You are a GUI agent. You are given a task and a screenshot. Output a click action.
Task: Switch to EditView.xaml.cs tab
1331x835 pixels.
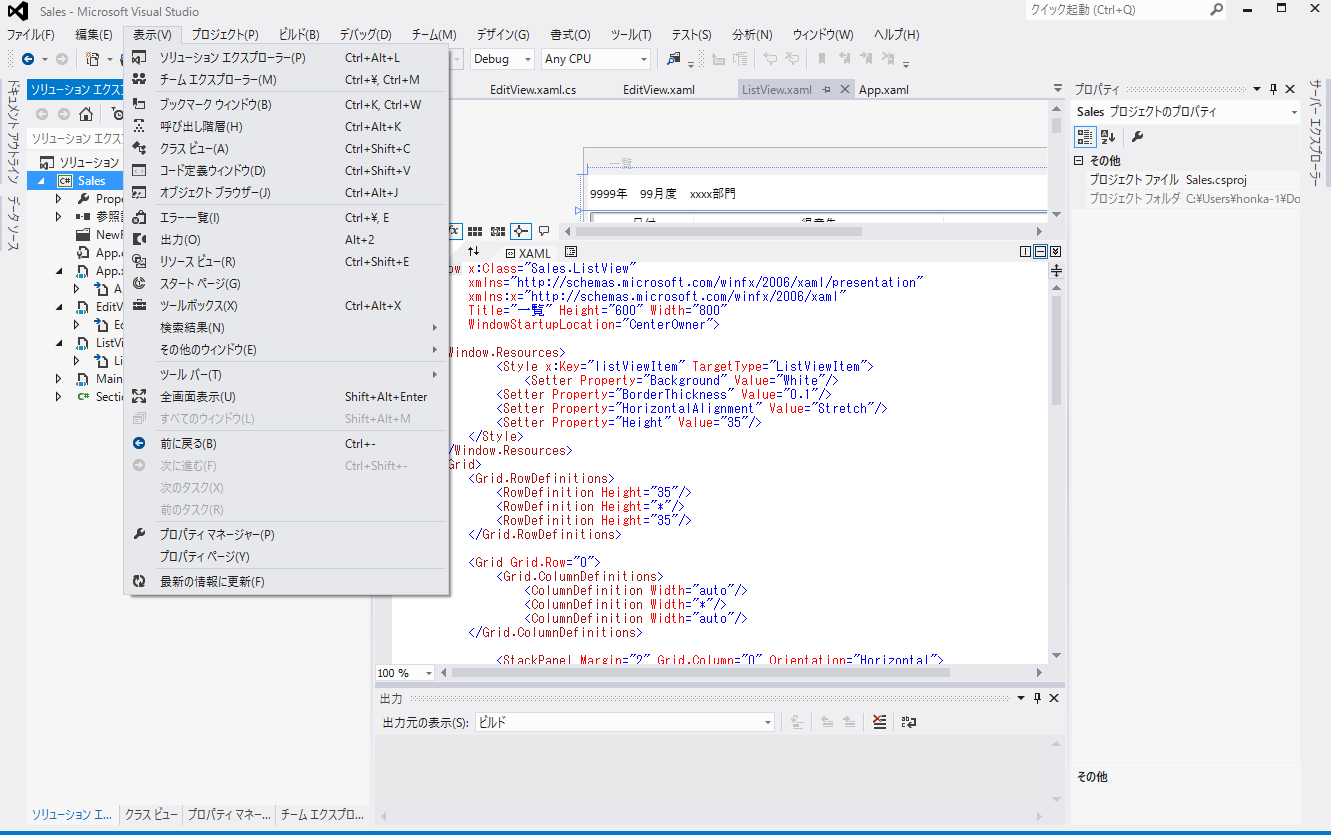point(533,90)
